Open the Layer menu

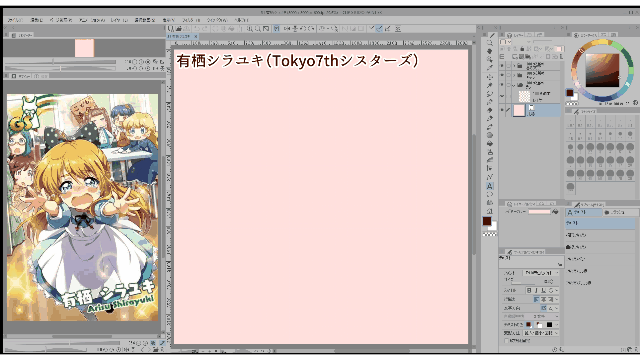click(x=119, y=20)
